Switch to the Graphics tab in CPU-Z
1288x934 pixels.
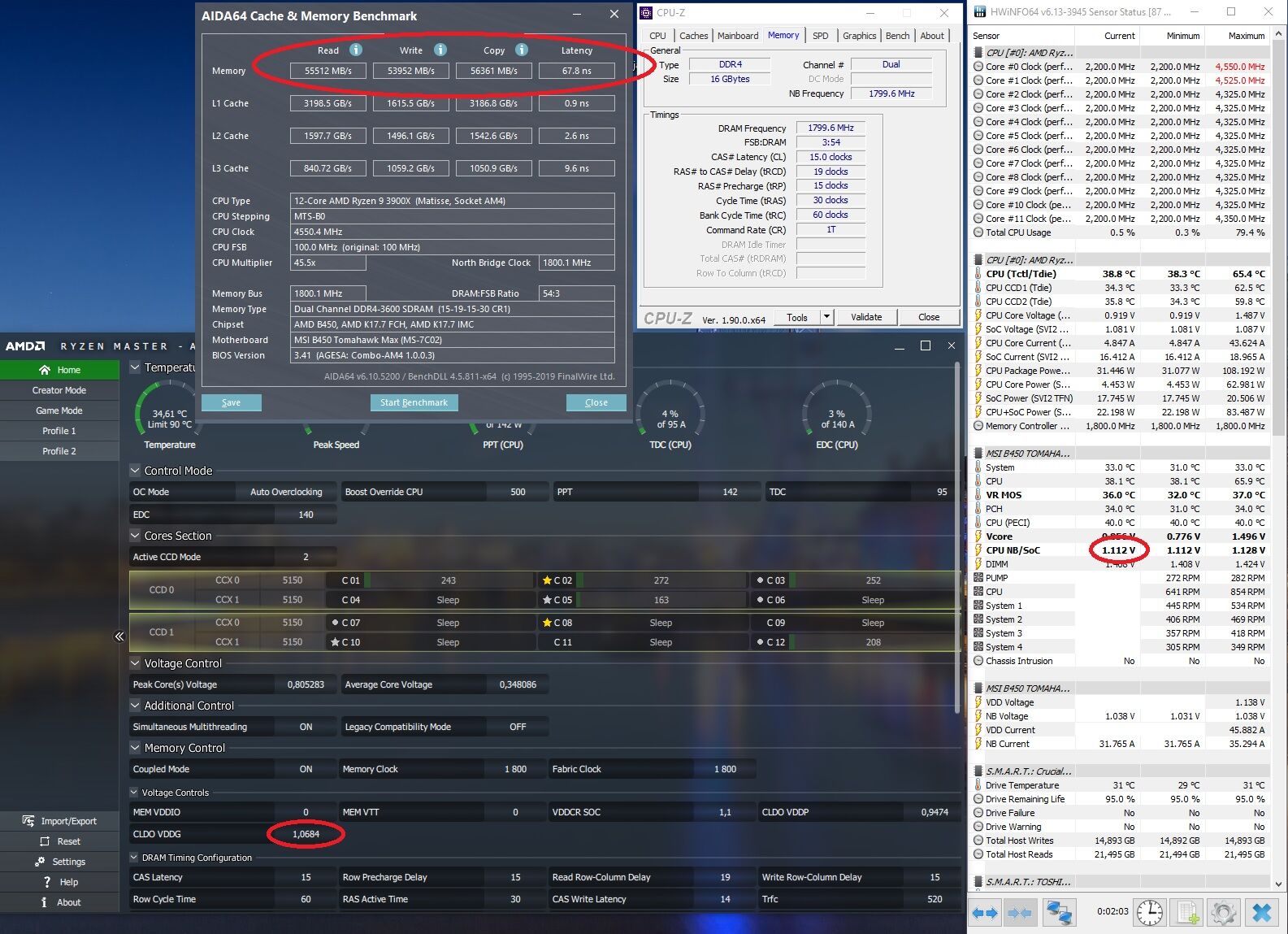(859, 36)
